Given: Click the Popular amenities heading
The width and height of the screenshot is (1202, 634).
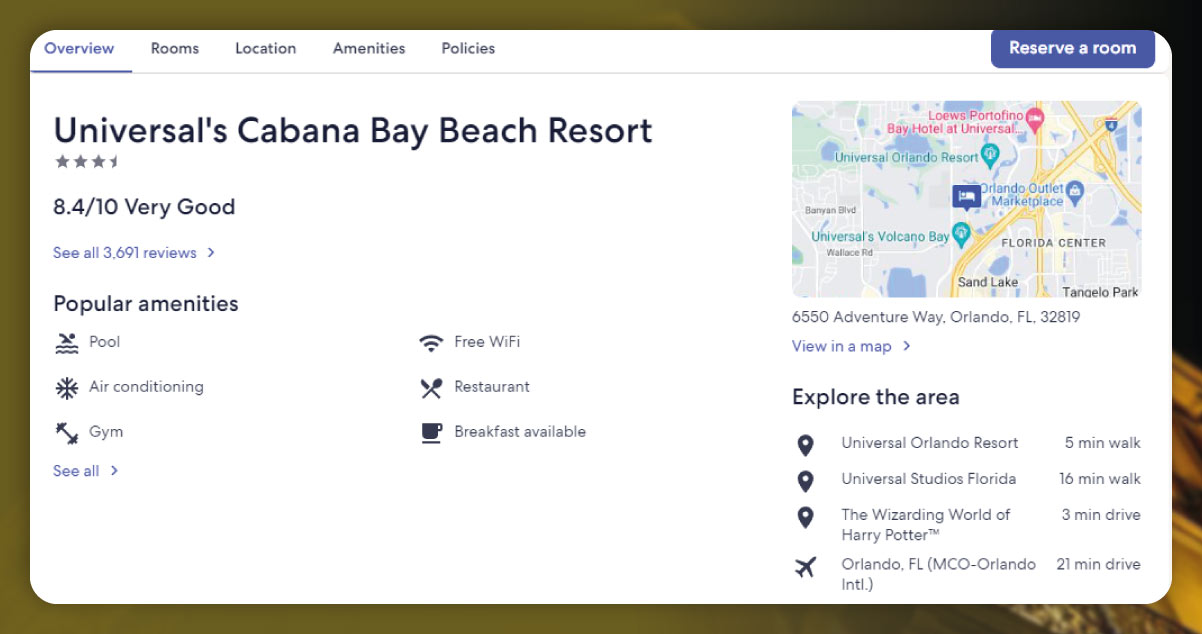Looking at the screenshot, I should click(x=146, y=304).
